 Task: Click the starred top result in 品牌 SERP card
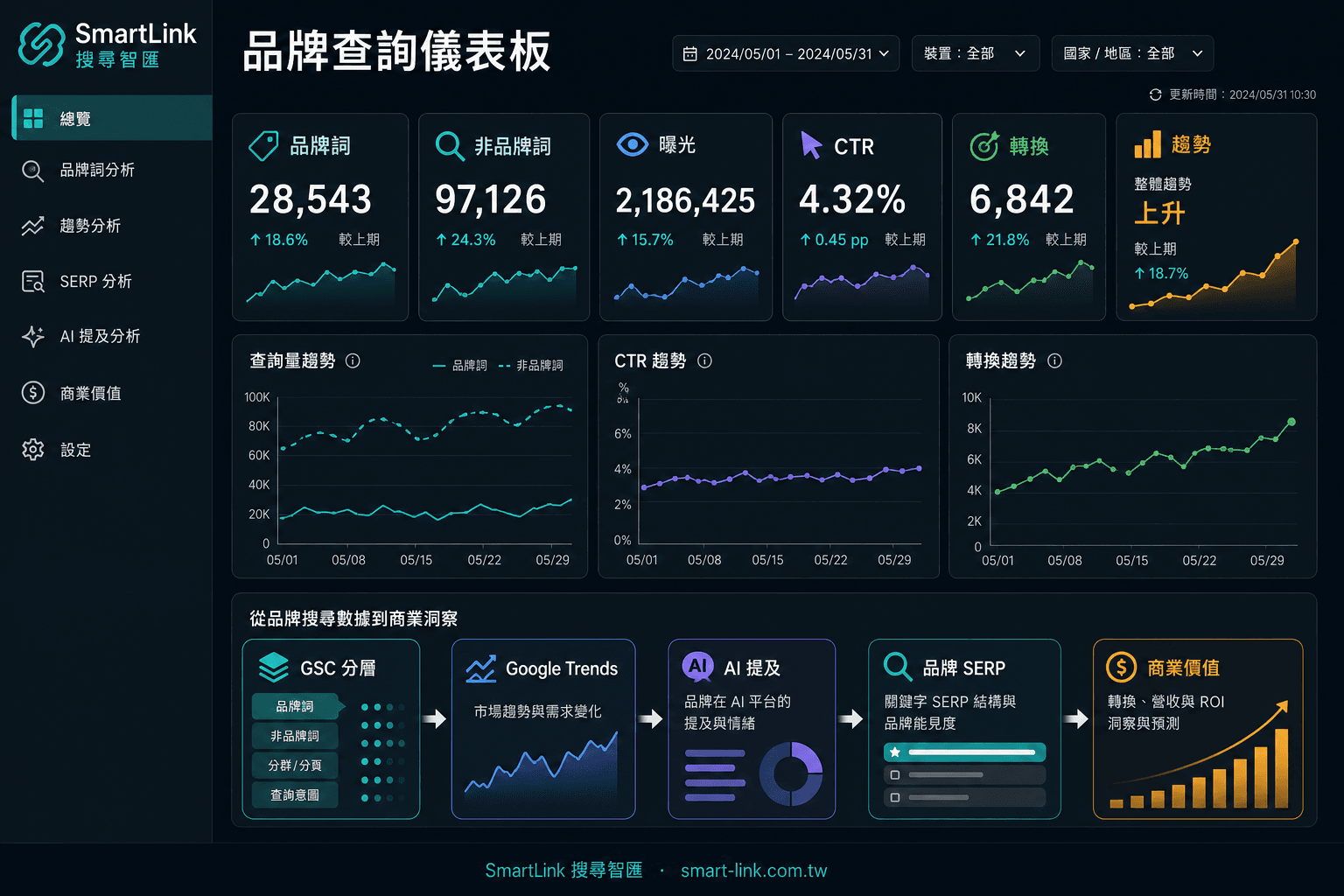964,752
